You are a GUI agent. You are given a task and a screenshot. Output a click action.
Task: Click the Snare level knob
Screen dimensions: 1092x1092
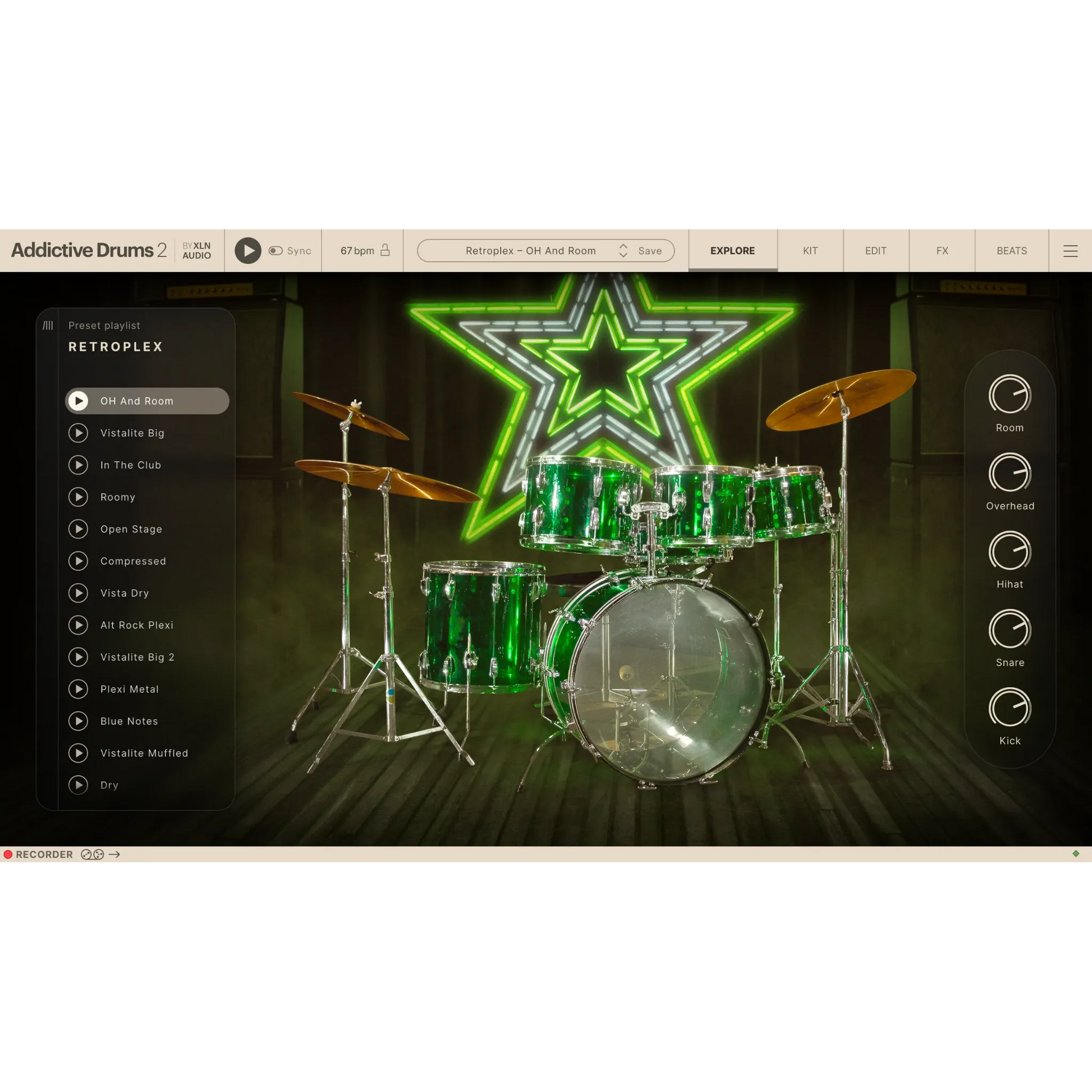tap(1010, 629)
